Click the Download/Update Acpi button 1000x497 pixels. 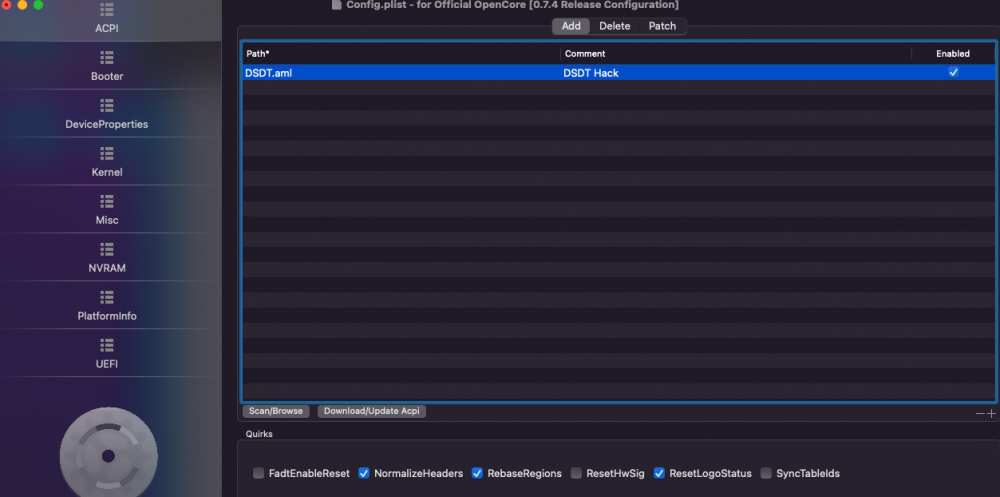(372, 412)
